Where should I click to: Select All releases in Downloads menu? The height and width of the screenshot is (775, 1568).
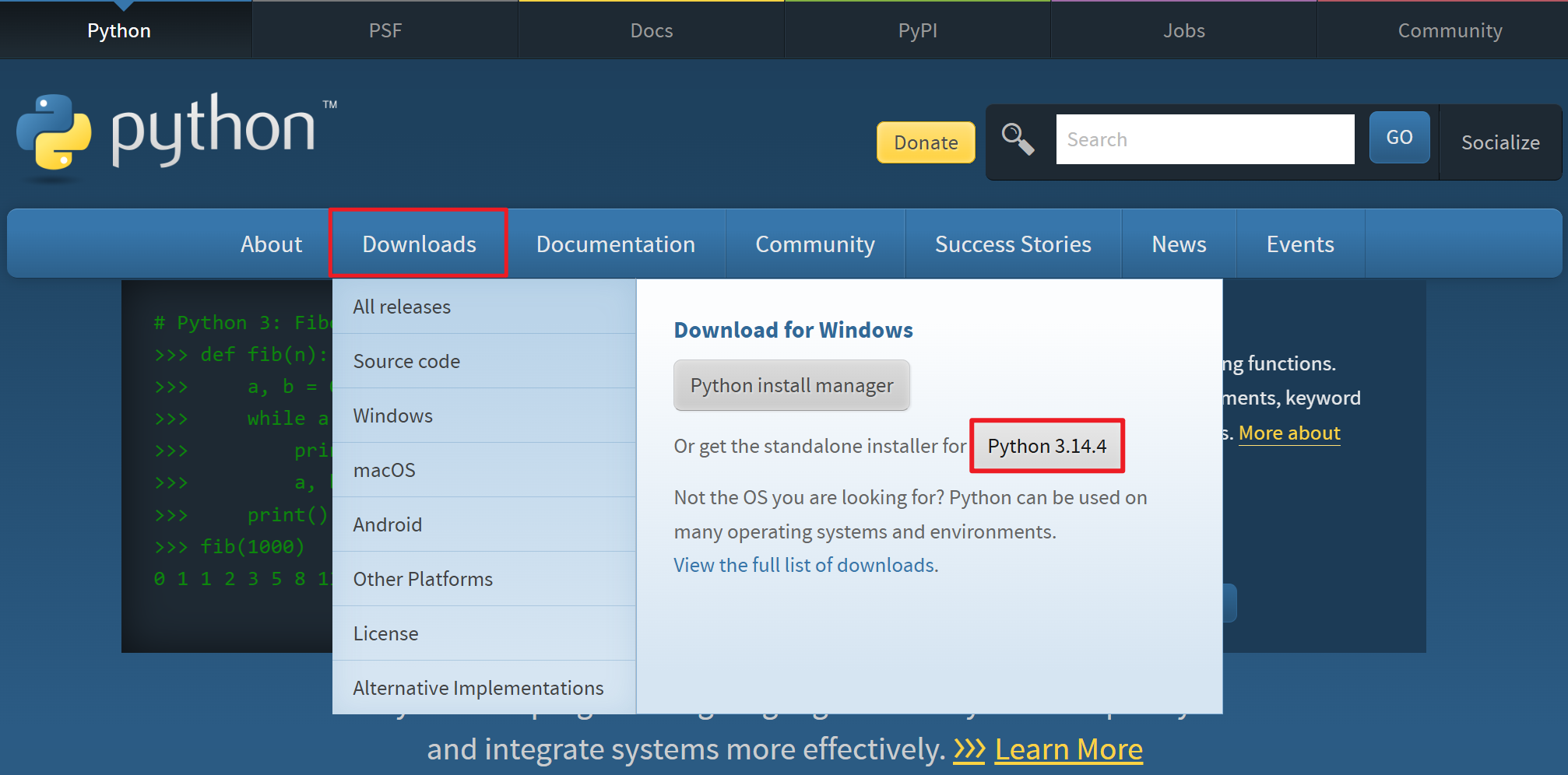pos(484,307)
